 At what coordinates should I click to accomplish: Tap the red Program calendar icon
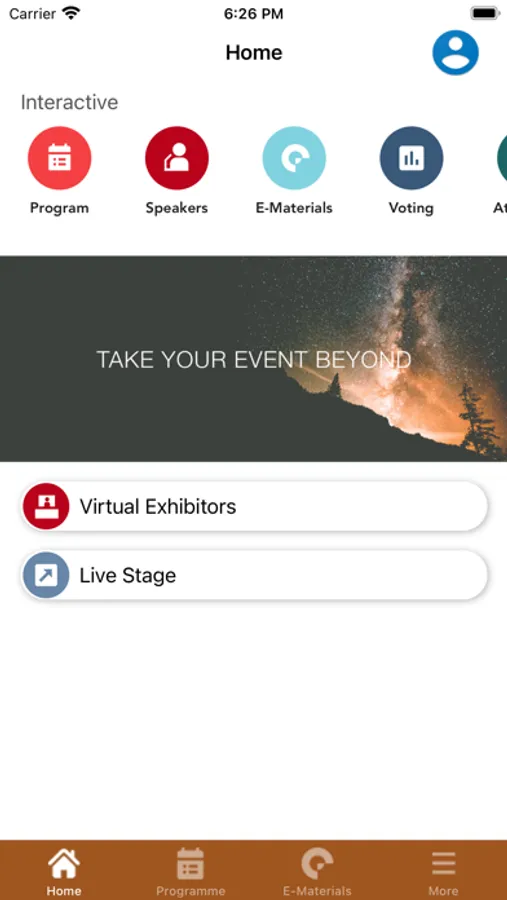(60, 158)
